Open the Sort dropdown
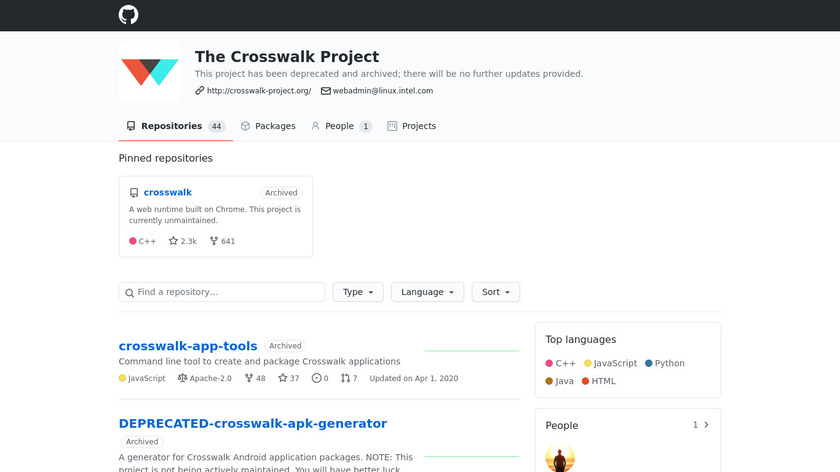The image size is (840, 472). pos(495,292)
